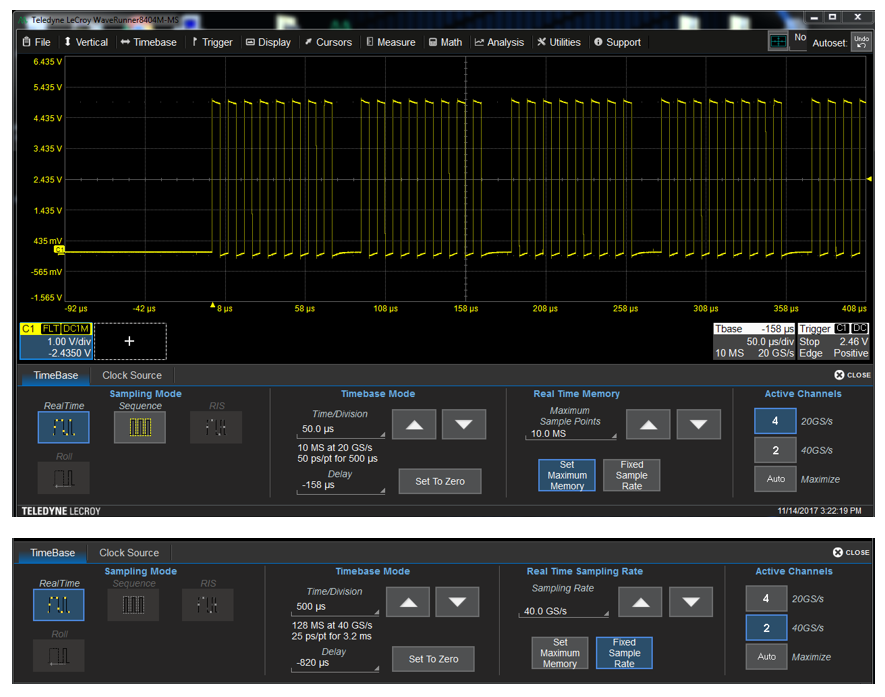885x697 pixels.
Task: Select 2 active channels at 40GS/s
Action: [x=774, y=450]
